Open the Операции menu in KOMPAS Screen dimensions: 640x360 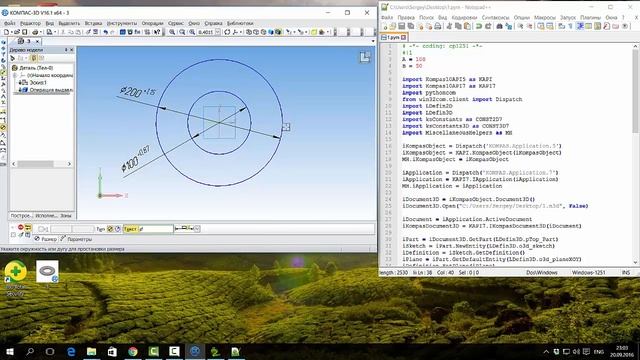152,23
